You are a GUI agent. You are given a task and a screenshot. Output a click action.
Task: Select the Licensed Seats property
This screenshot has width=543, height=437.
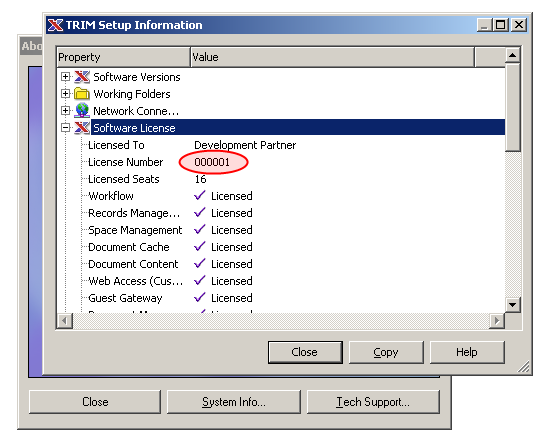(124, 179)
